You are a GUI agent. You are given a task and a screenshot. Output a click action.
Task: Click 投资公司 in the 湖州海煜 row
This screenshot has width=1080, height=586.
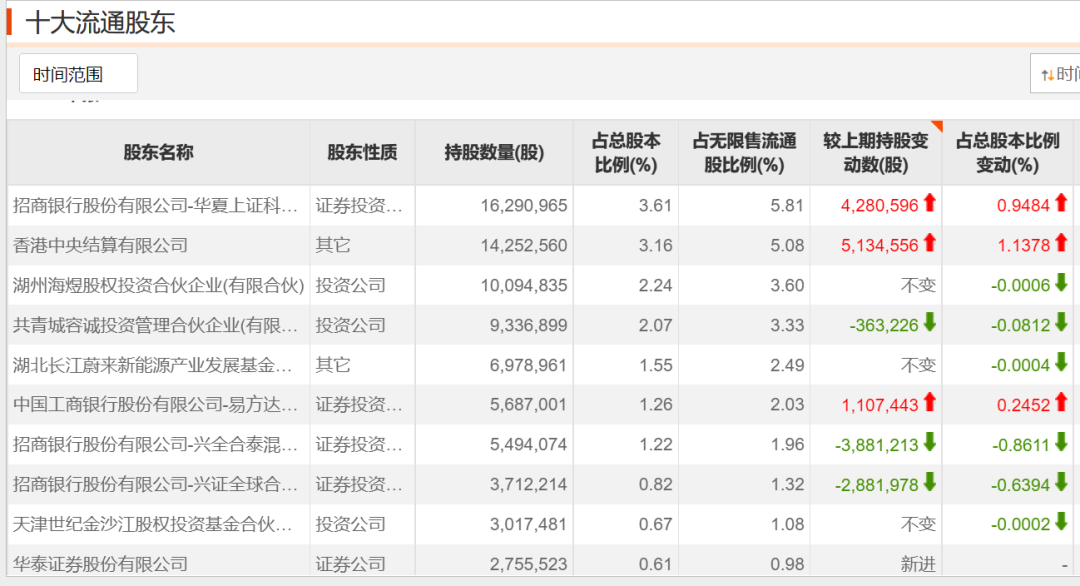click(x=351, y=285)
